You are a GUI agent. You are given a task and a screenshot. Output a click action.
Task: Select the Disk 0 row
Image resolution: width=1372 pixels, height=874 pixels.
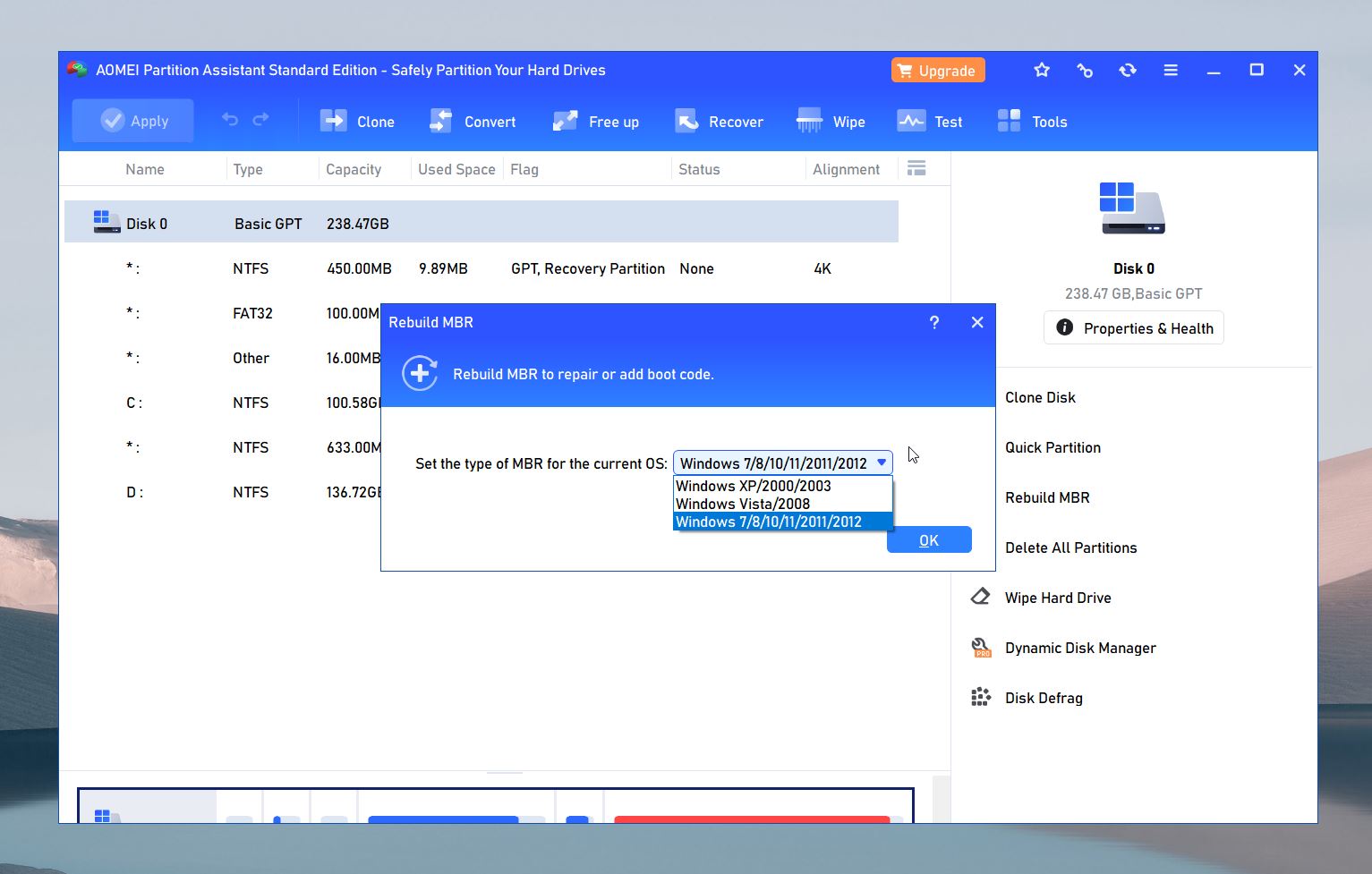click(x=481, y=222)
